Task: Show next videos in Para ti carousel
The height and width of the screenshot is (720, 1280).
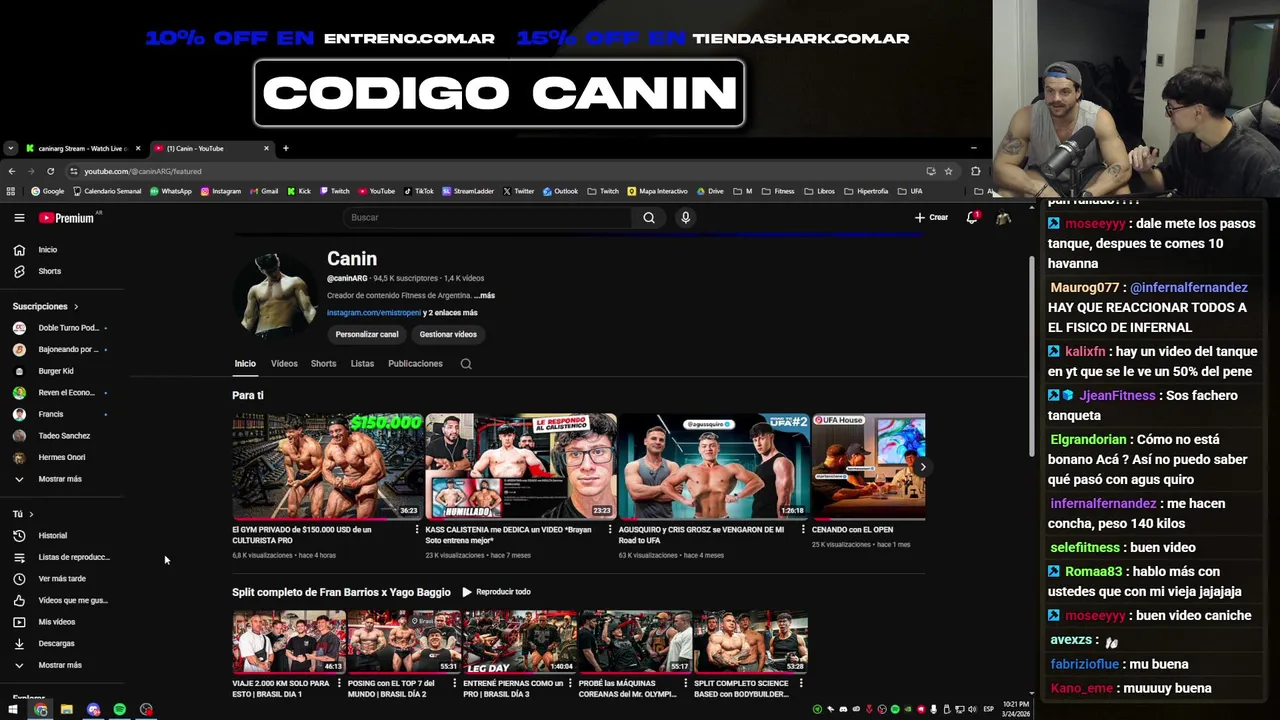Action: point(922,466)
